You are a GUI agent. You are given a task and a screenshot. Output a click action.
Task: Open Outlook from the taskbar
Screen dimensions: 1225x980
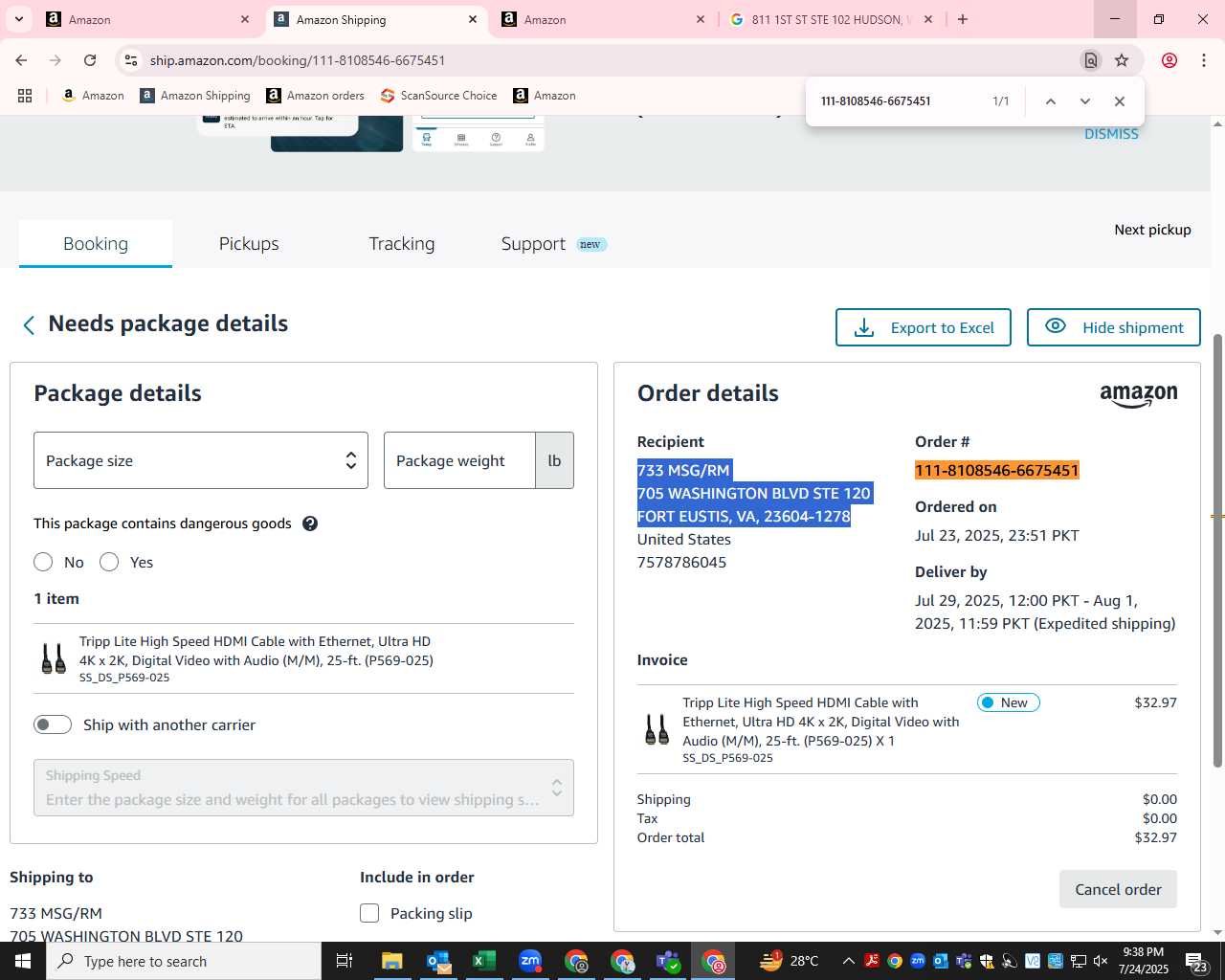[x=438, y=961]
